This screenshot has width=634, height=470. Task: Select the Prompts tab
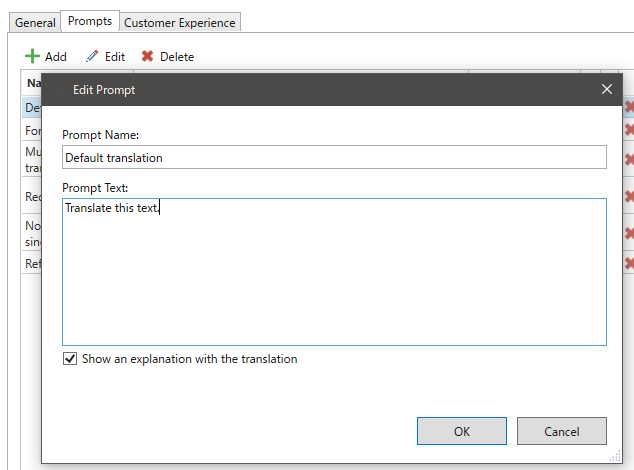(x=89, y=21)
